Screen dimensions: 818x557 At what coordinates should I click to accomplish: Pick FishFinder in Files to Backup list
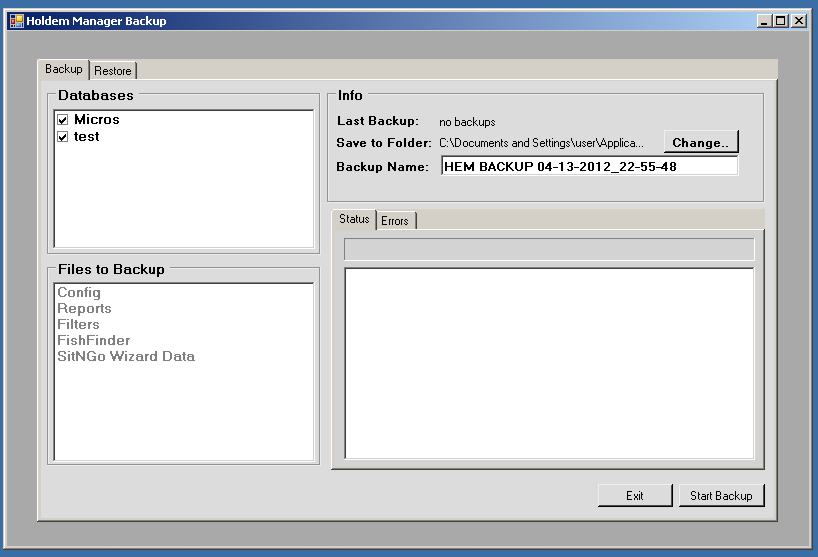93,341
